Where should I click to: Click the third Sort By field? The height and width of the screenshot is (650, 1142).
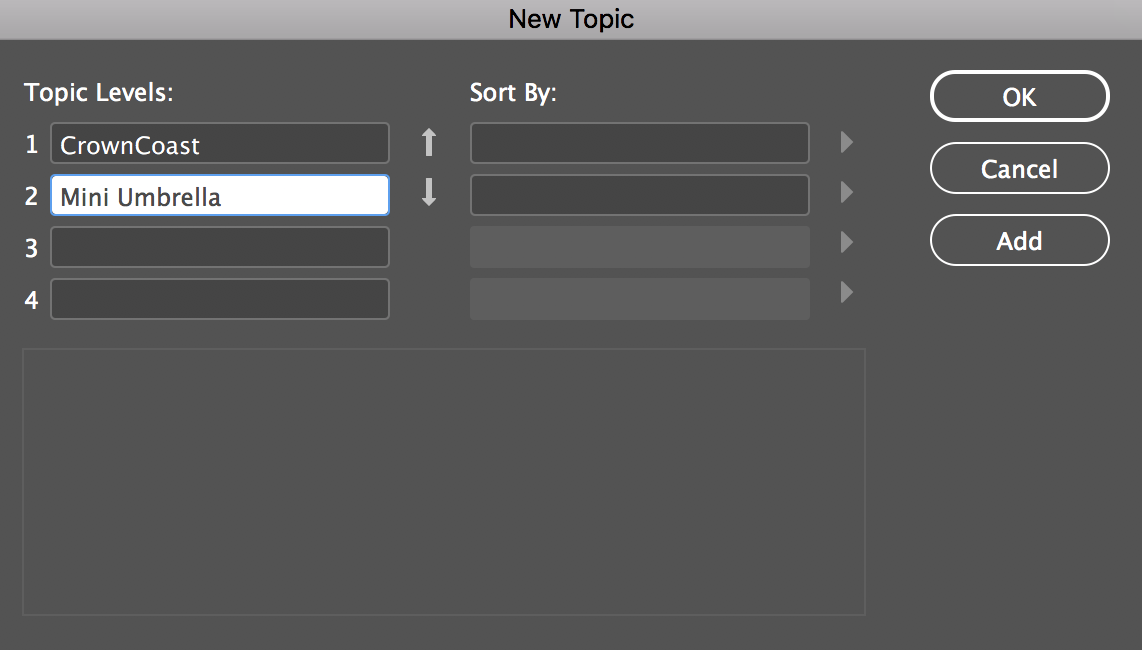coord(639,247)
